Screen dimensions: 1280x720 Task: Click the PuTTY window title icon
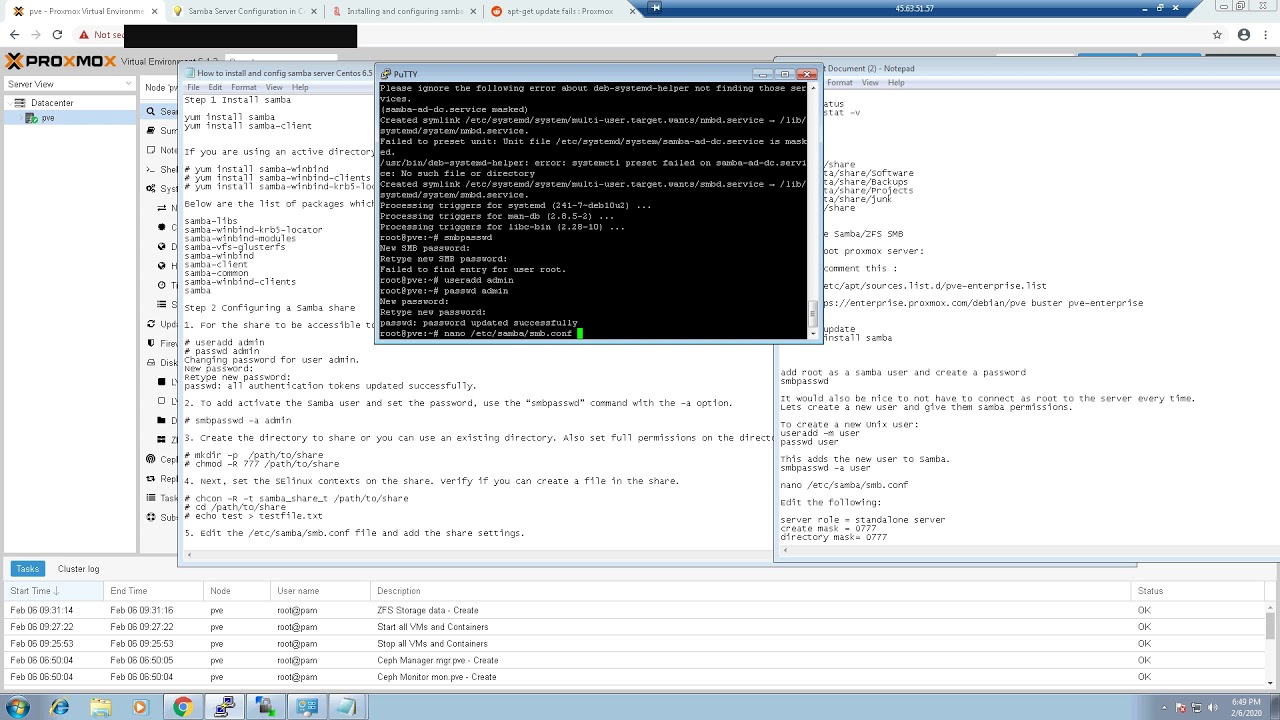click(x=386, y=74)
